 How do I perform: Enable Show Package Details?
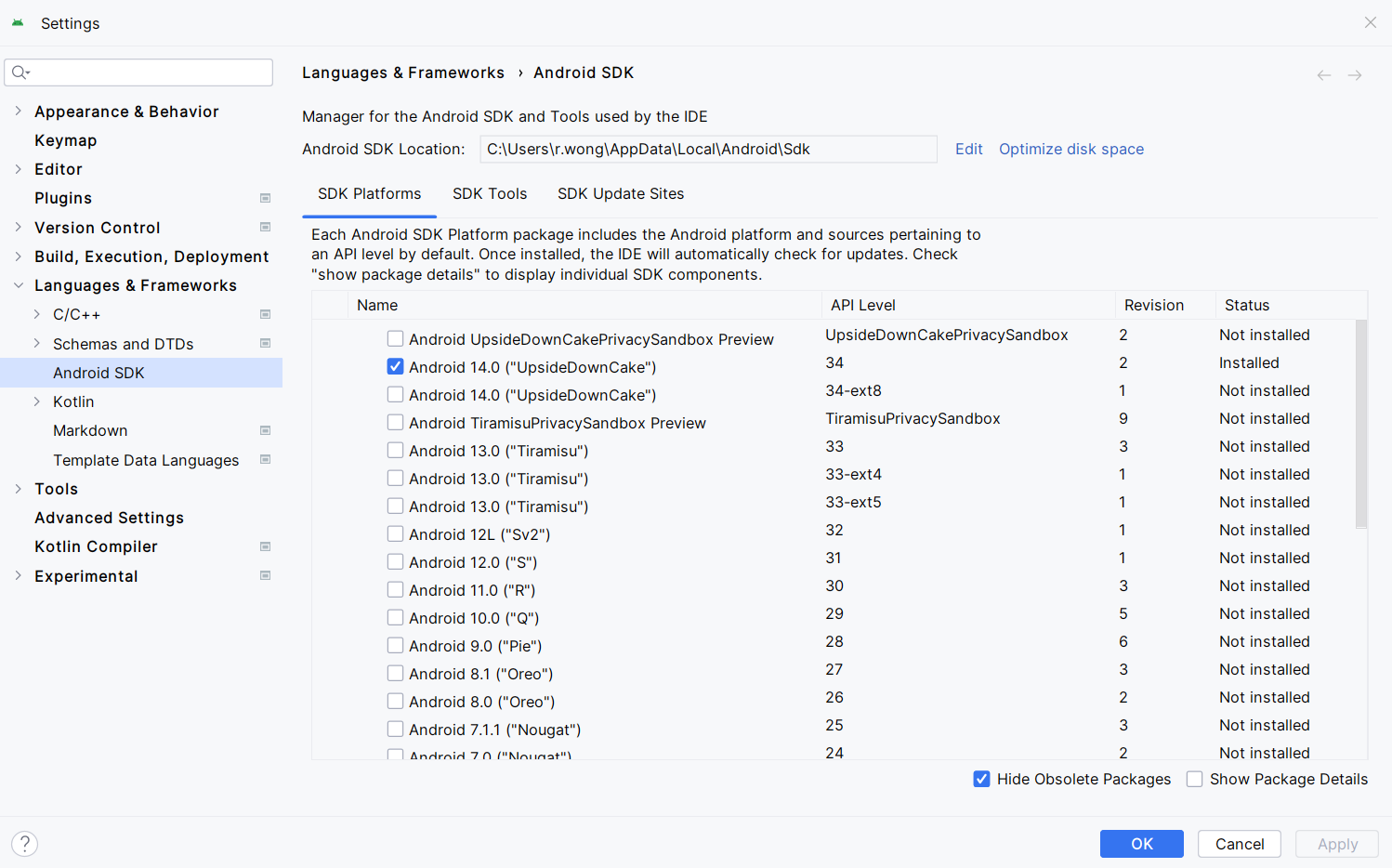(x=1194, y=779)
